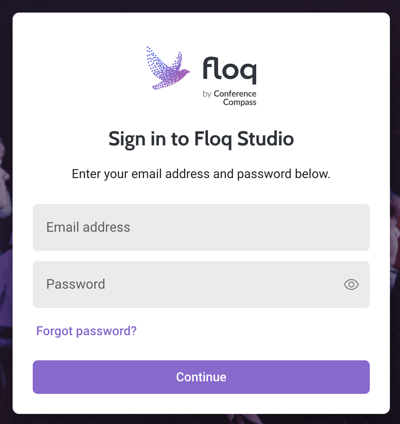Select the "Sign in to Floq Studio" heading
This screenshot has height=424, width=400.
click(201, 139)
